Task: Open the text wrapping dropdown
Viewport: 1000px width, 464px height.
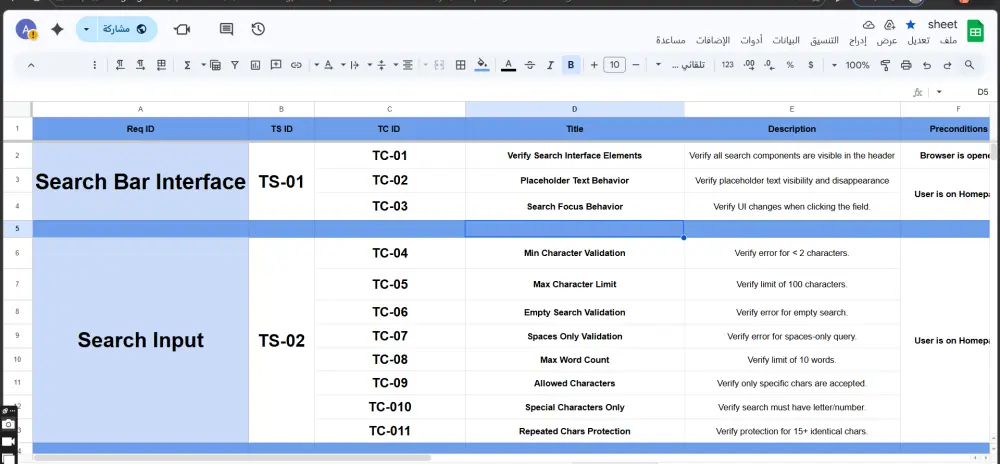Action: [x=351, y=65]
